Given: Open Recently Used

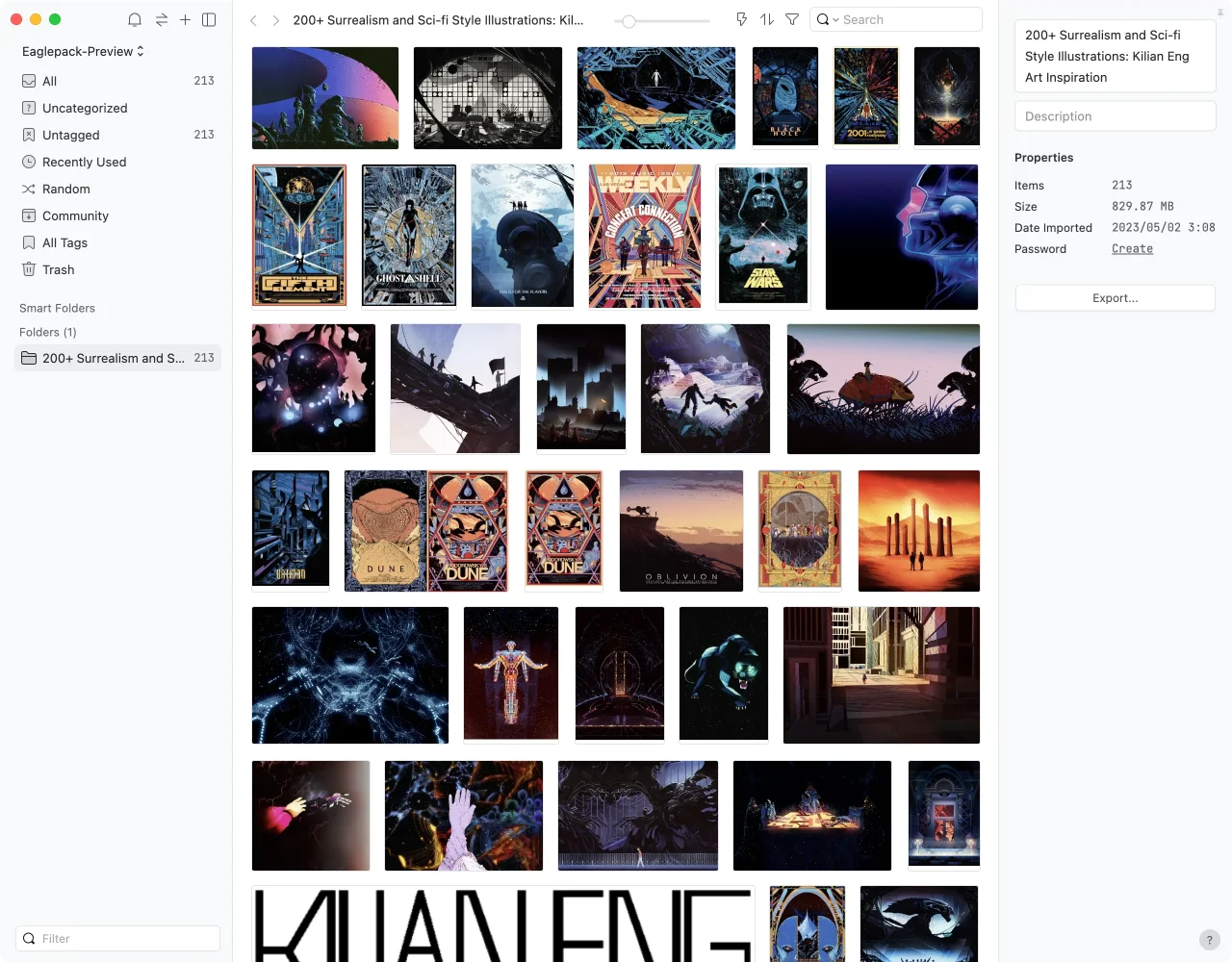Looking at the screenshot, I should 117,162.
